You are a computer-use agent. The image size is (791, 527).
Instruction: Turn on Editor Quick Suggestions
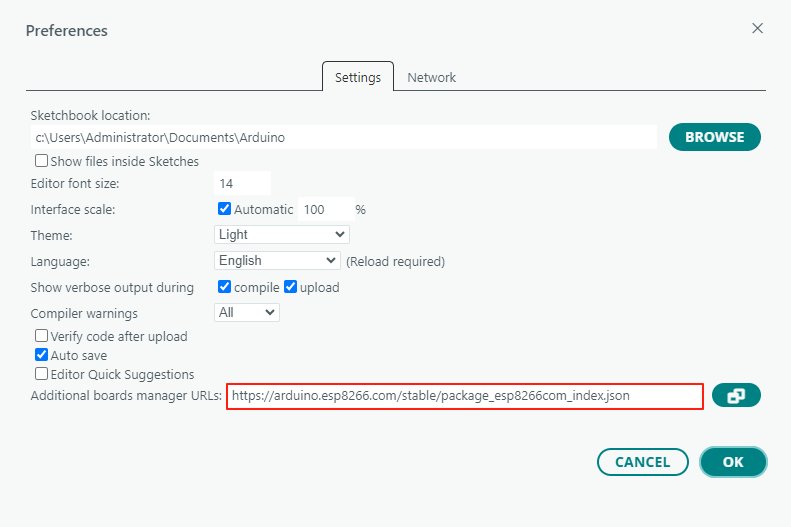point(42,374)
